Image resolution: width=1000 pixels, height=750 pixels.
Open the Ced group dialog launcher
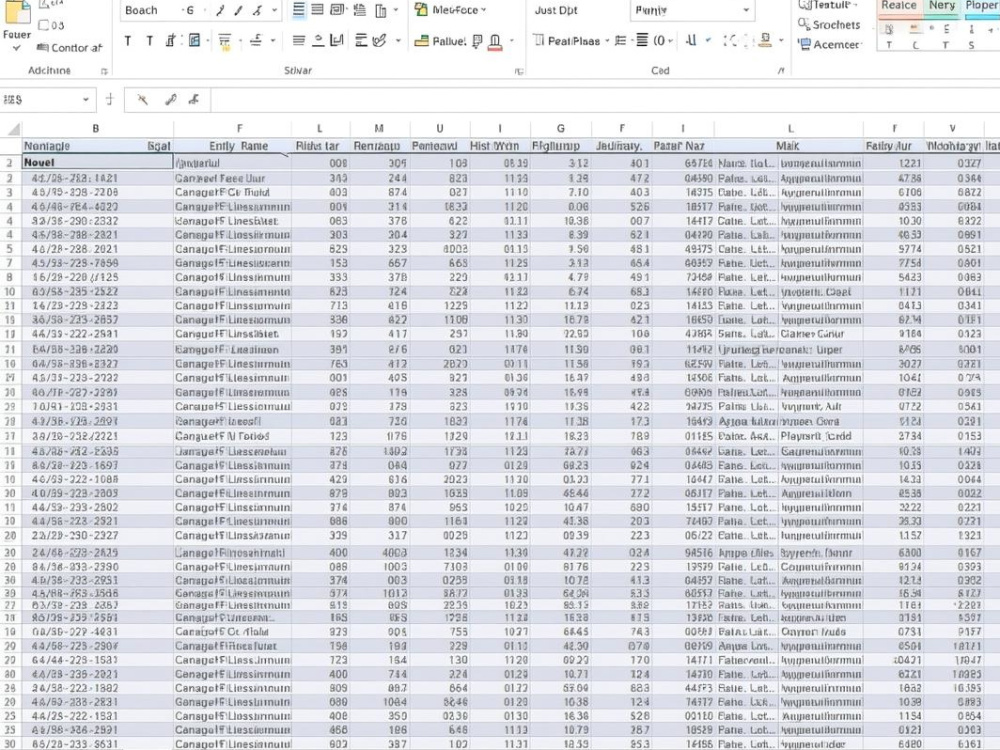pyautogui.click(x=781, y=71)
